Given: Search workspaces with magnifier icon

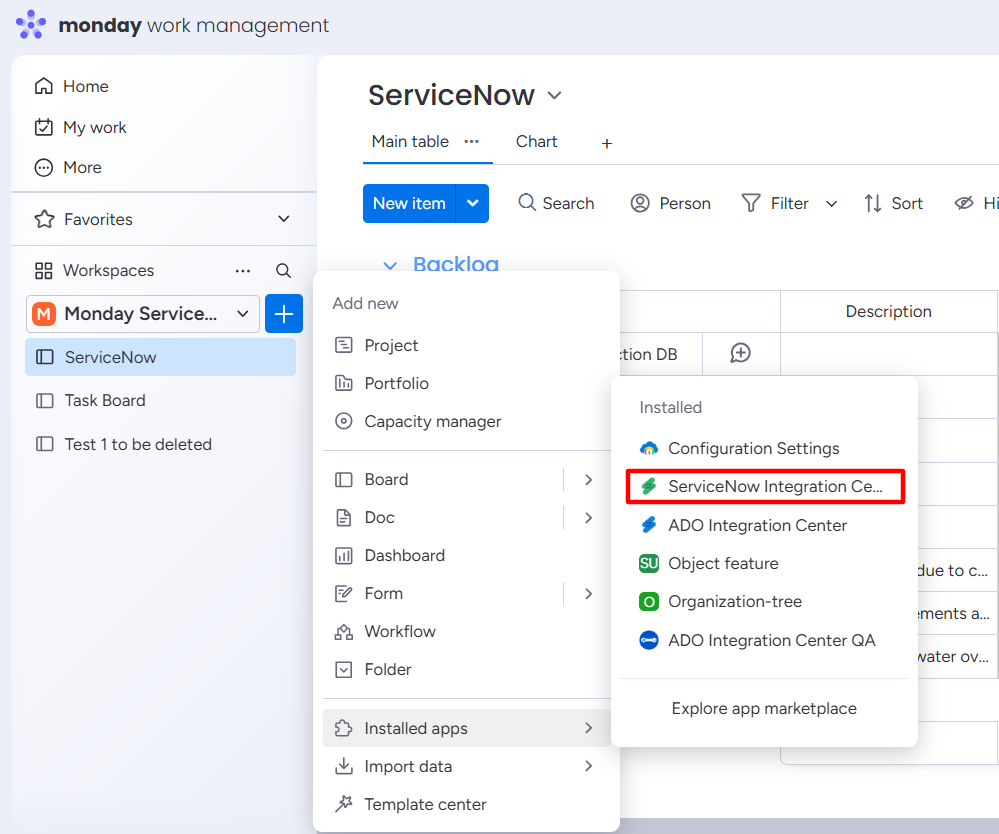Looking at the screenshot, I should coord(284,271).
